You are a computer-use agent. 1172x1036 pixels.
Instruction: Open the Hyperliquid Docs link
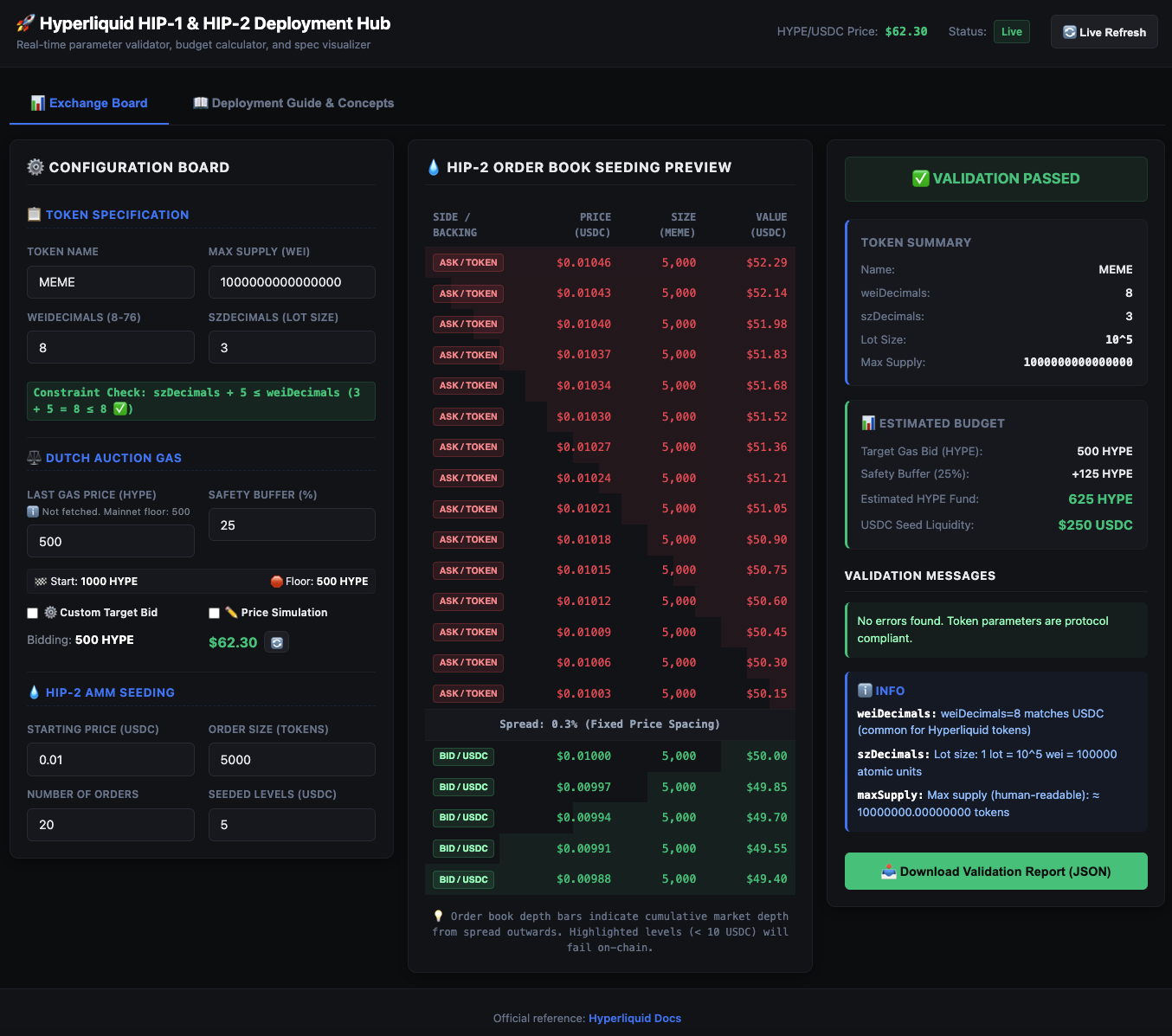634,1018
